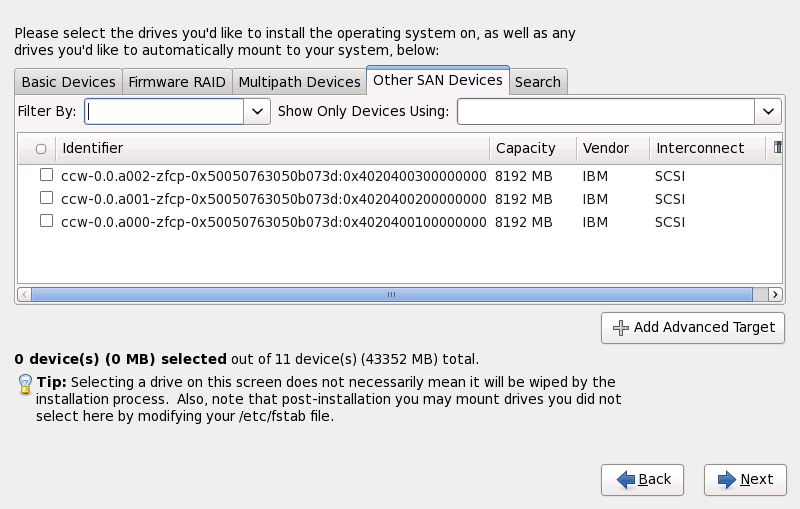Click the plus icon on Add Advanced Target

tap(620, 327)
